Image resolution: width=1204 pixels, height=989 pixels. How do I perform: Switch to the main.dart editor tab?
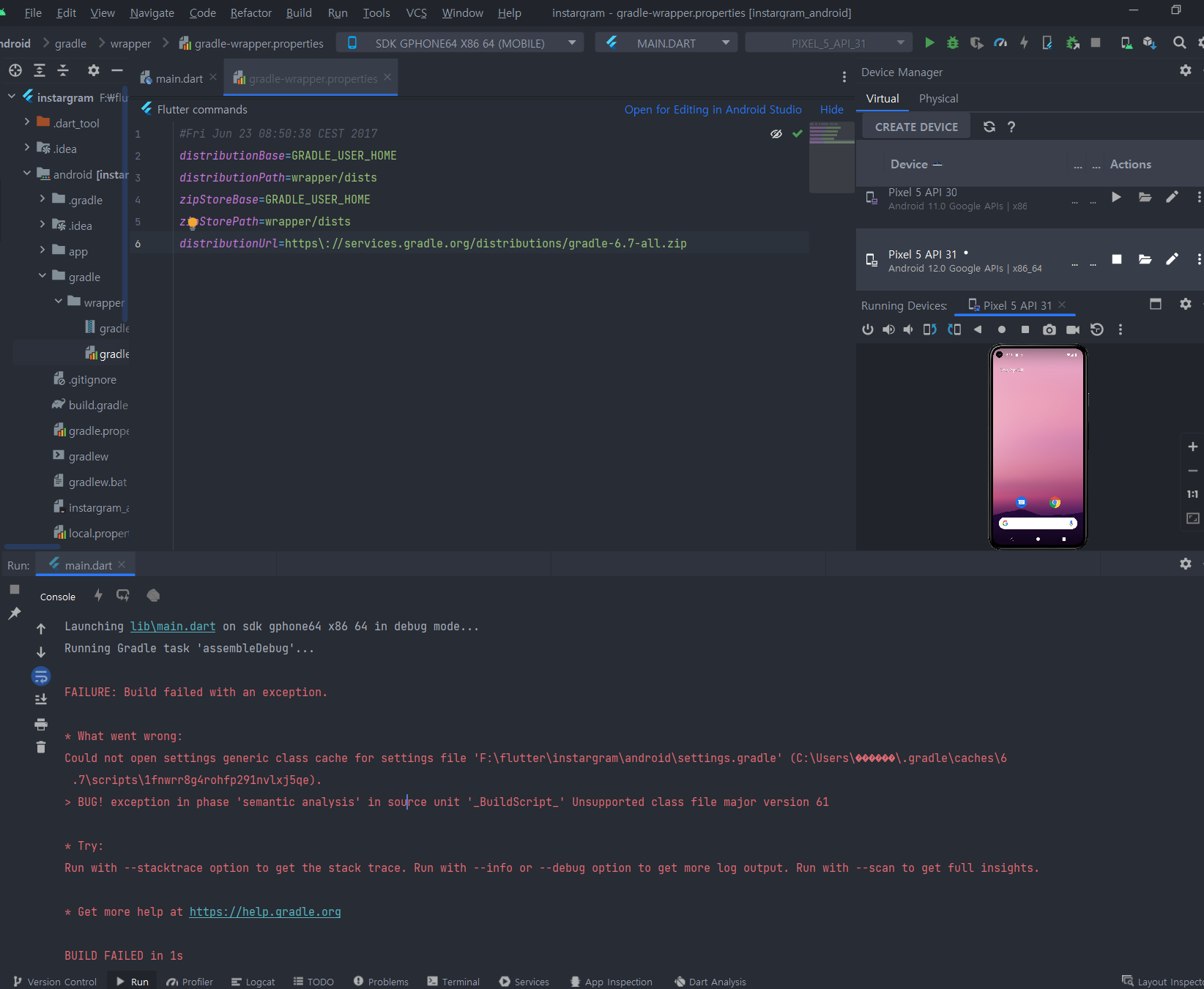(179, 78)
